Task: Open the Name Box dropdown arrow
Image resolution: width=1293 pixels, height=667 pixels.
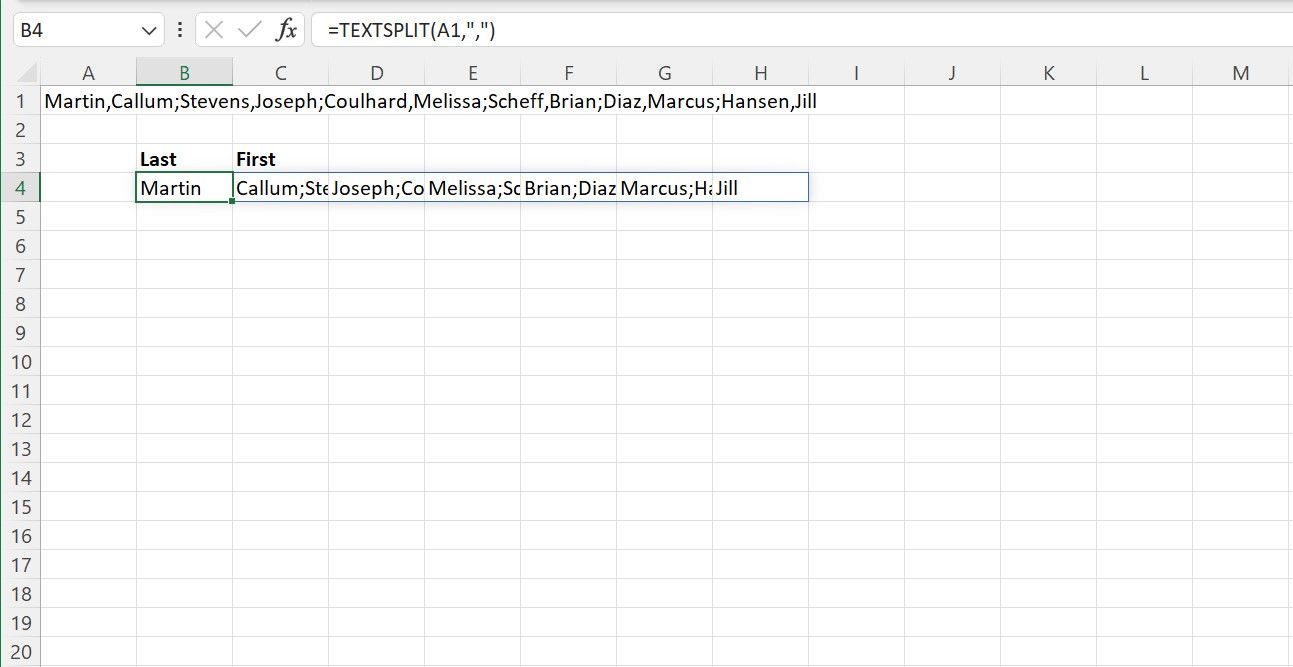Action: pyautogui.click(x=147, y=29)
